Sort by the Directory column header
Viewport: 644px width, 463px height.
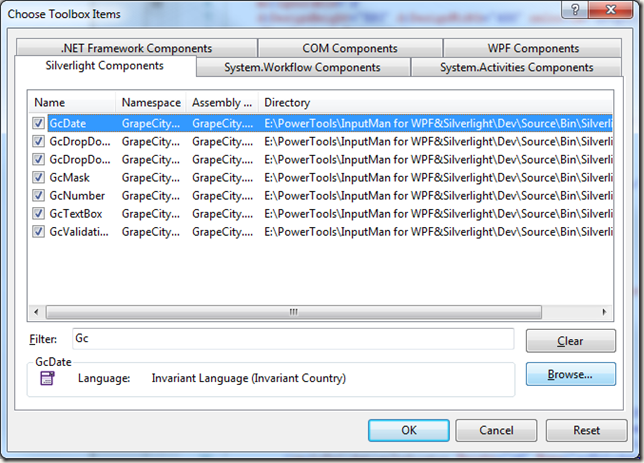pyautogui.click(x=435, y=102)
